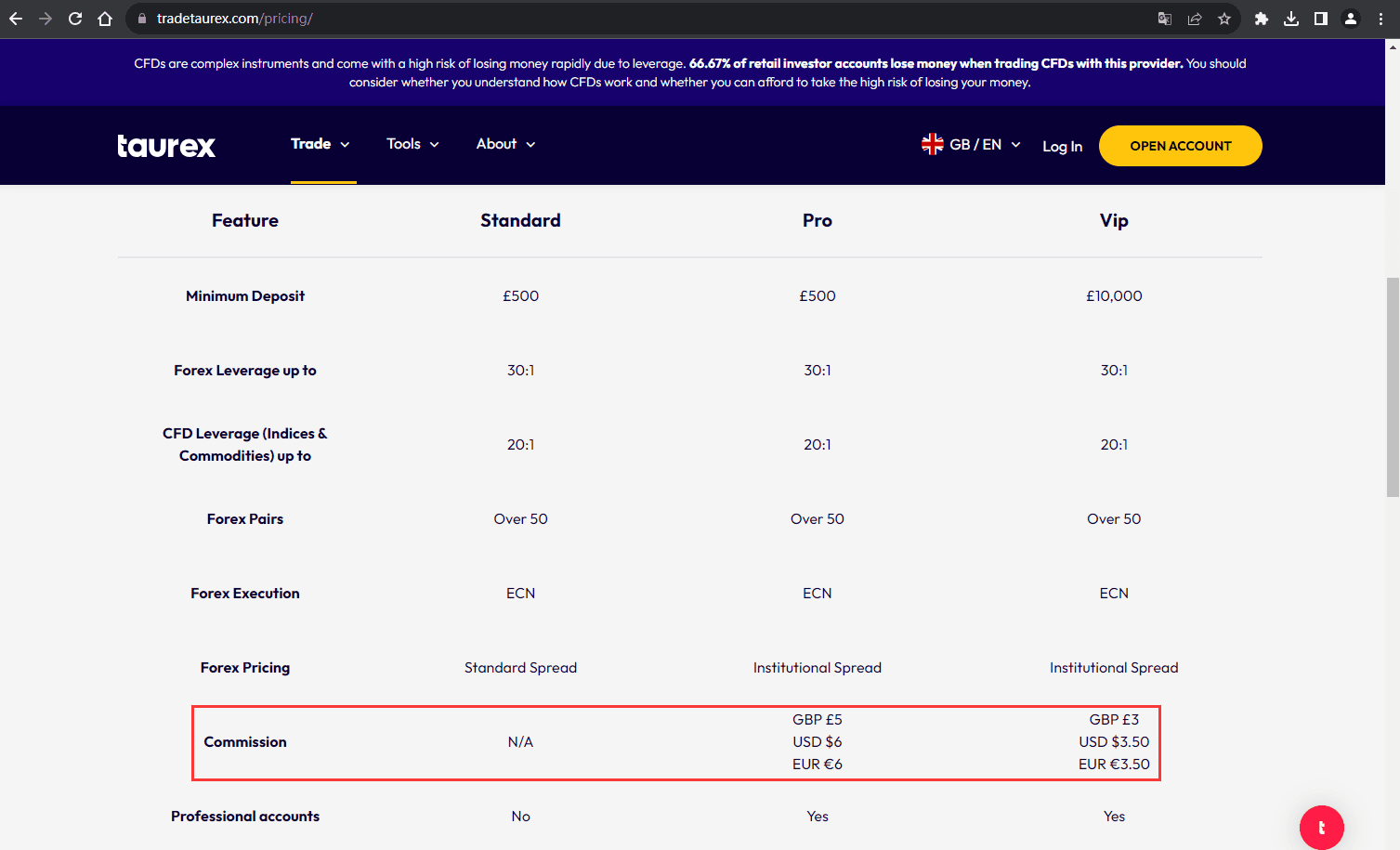Click the CFD Leverage row label
Image resolution: width=1400 pixels, height=850 pixels.
[x=245, y=444]
